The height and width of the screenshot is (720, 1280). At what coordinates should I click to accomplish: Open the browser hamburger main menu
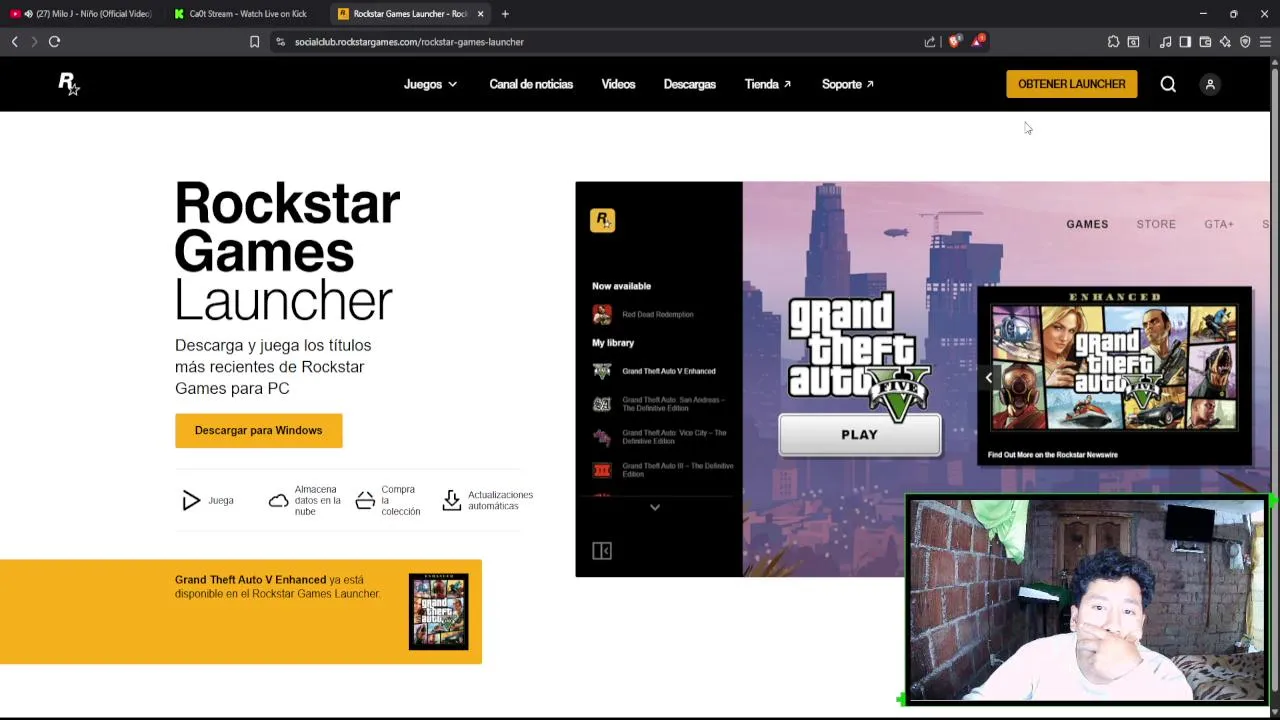click(x=1265, y=42)
